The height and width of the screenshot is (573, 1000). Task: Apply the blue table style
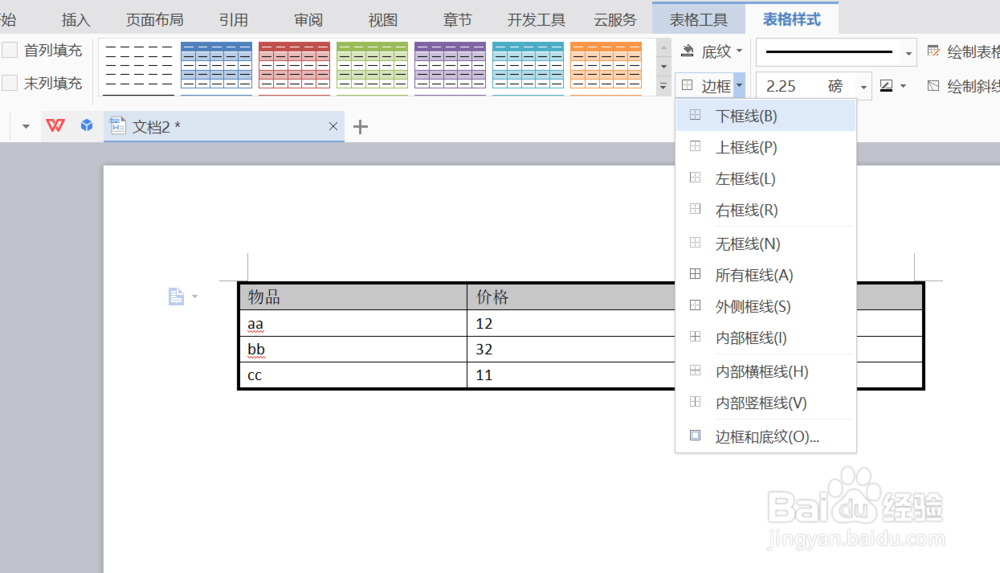216,67
